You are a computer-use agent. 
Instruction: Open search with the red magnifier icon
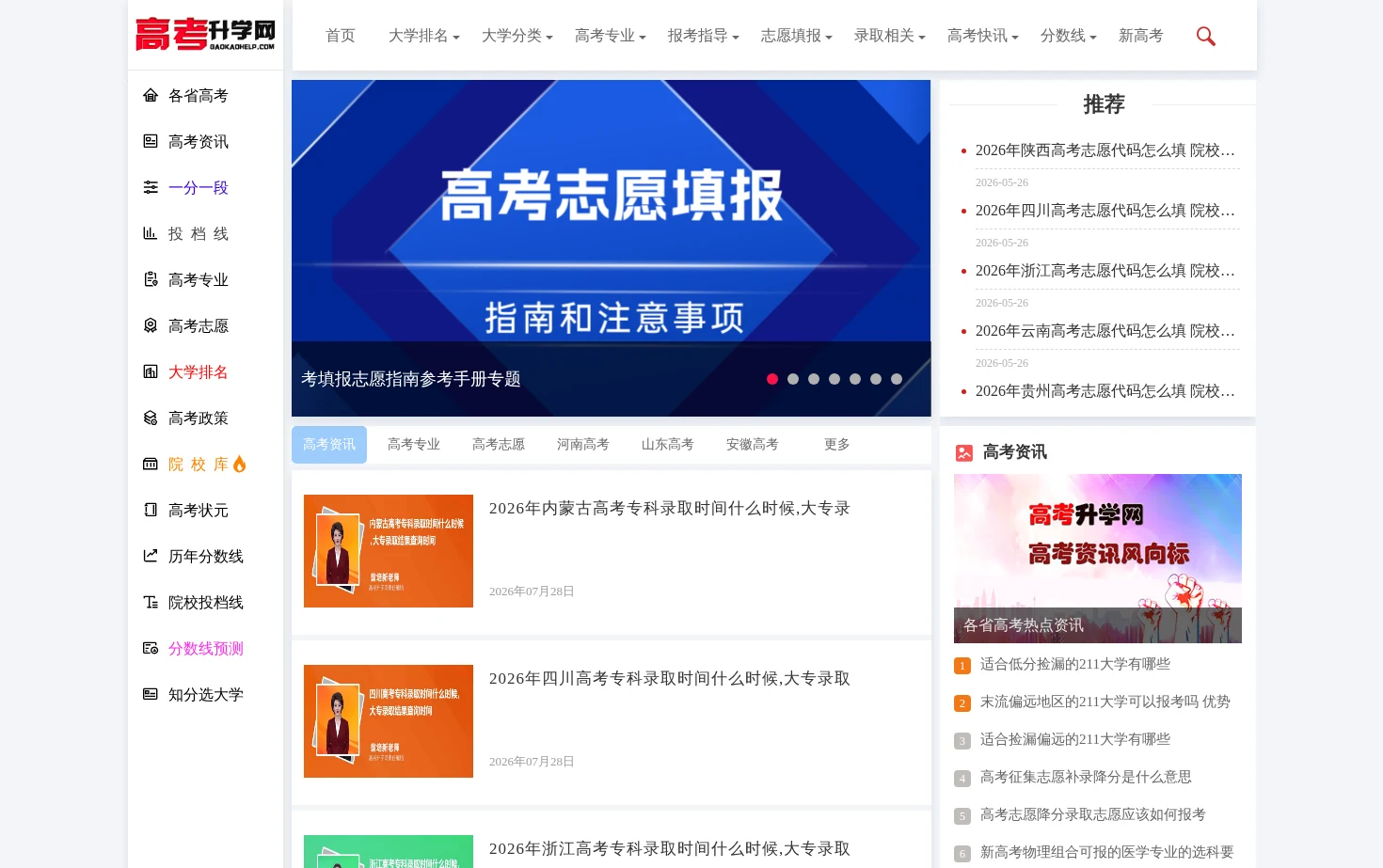coord(1205,36)
